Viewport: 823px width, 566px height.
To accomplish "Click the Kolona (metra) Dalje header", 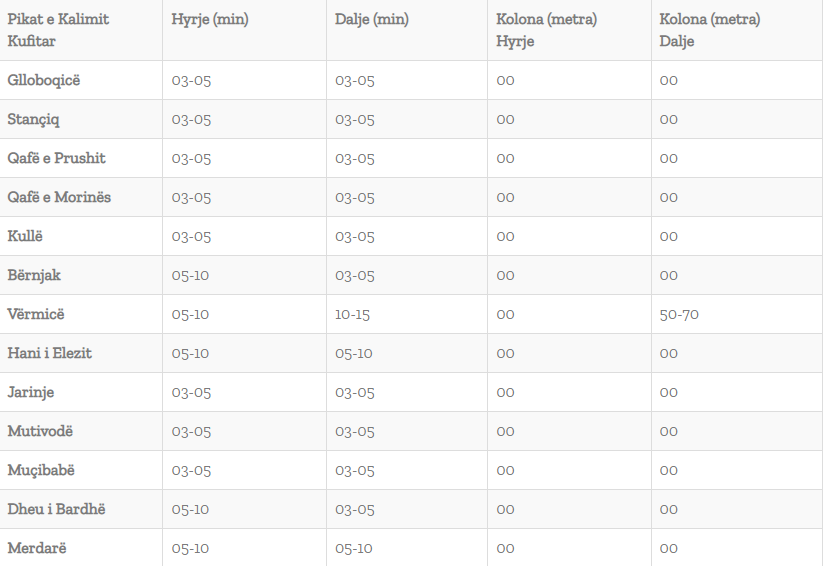I will pyautogui.click(x=710, y=30).
